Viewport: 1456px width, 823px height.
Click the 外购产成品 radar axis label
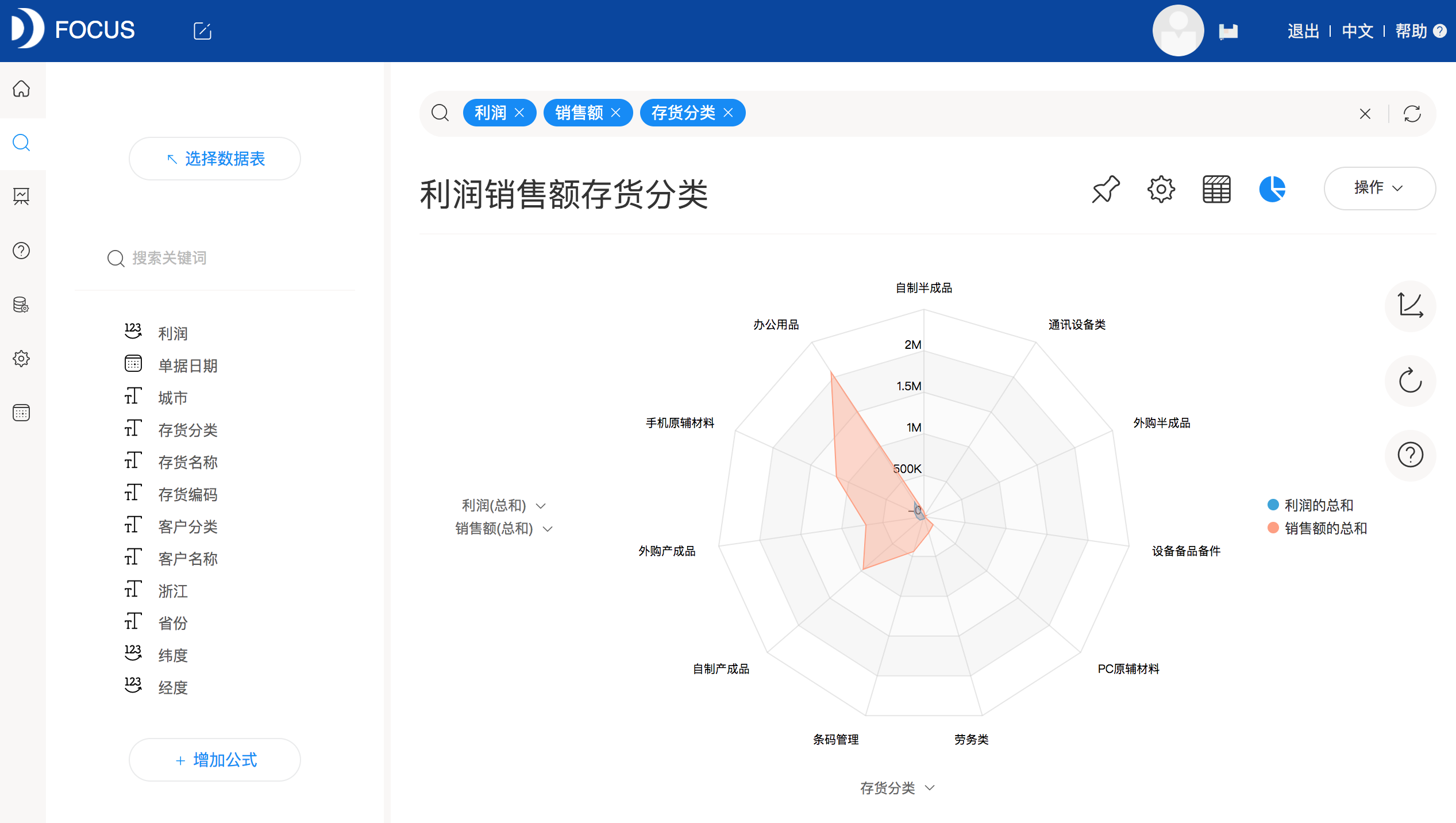coord(667,551)
